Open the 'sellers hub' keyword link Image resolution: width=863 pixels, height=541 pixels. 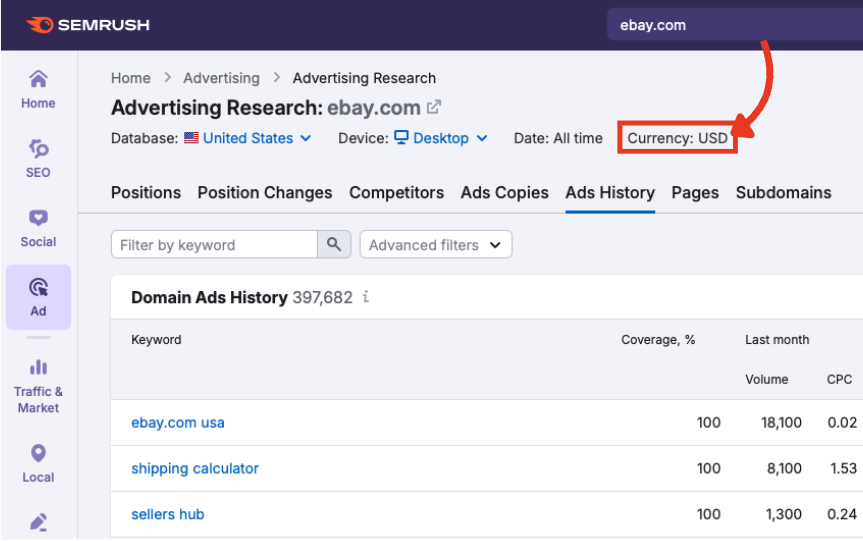click(x=168, y=514)
